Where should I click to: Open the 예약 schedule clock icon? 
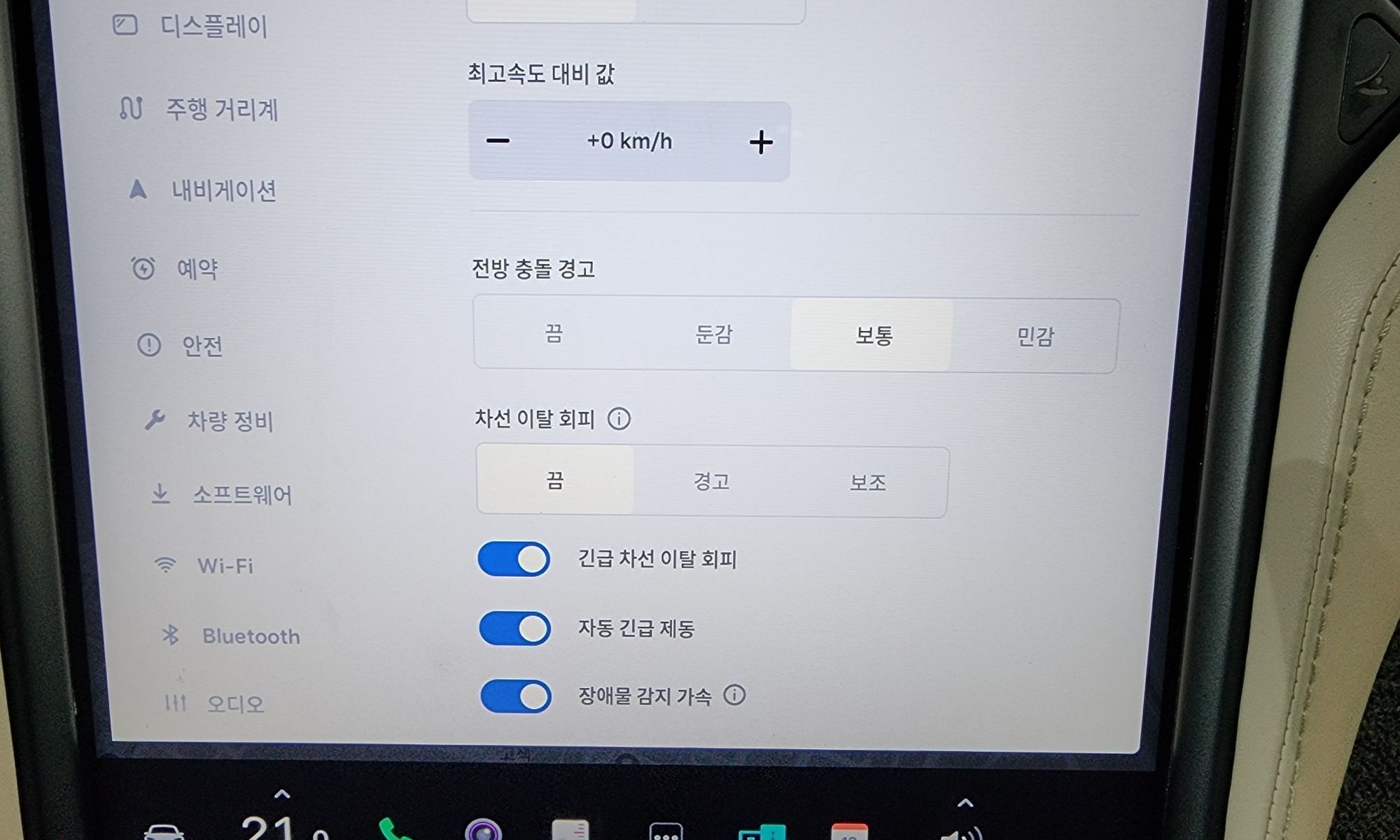point(143,268)
